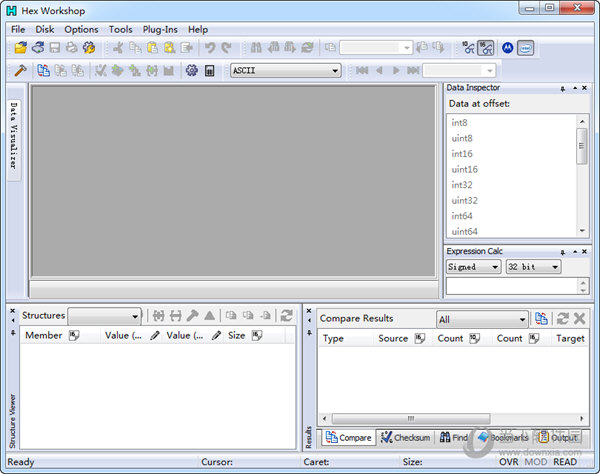
Task: Pin the Data Inspector panel
Action: 564,88
